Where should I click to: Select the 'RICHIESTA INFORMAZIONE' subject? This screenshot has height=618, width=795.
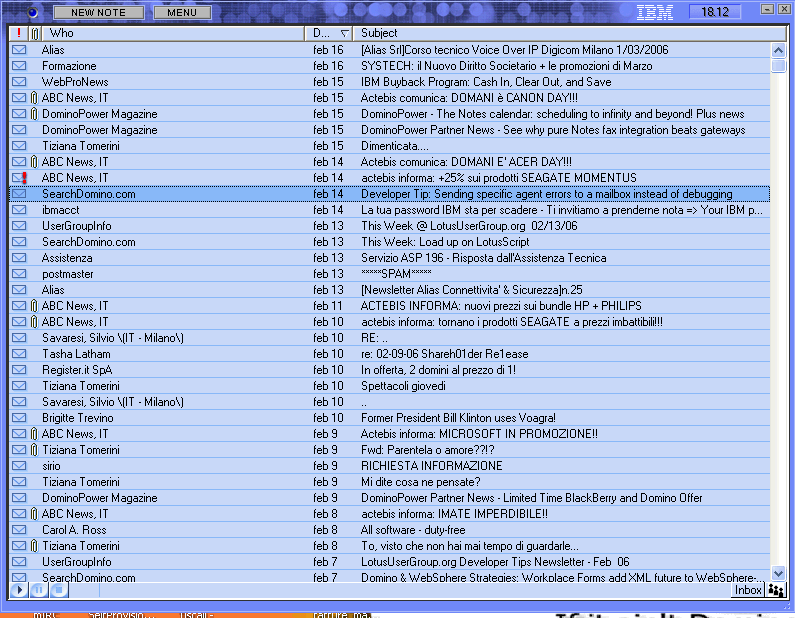click(x=431, y=466)
